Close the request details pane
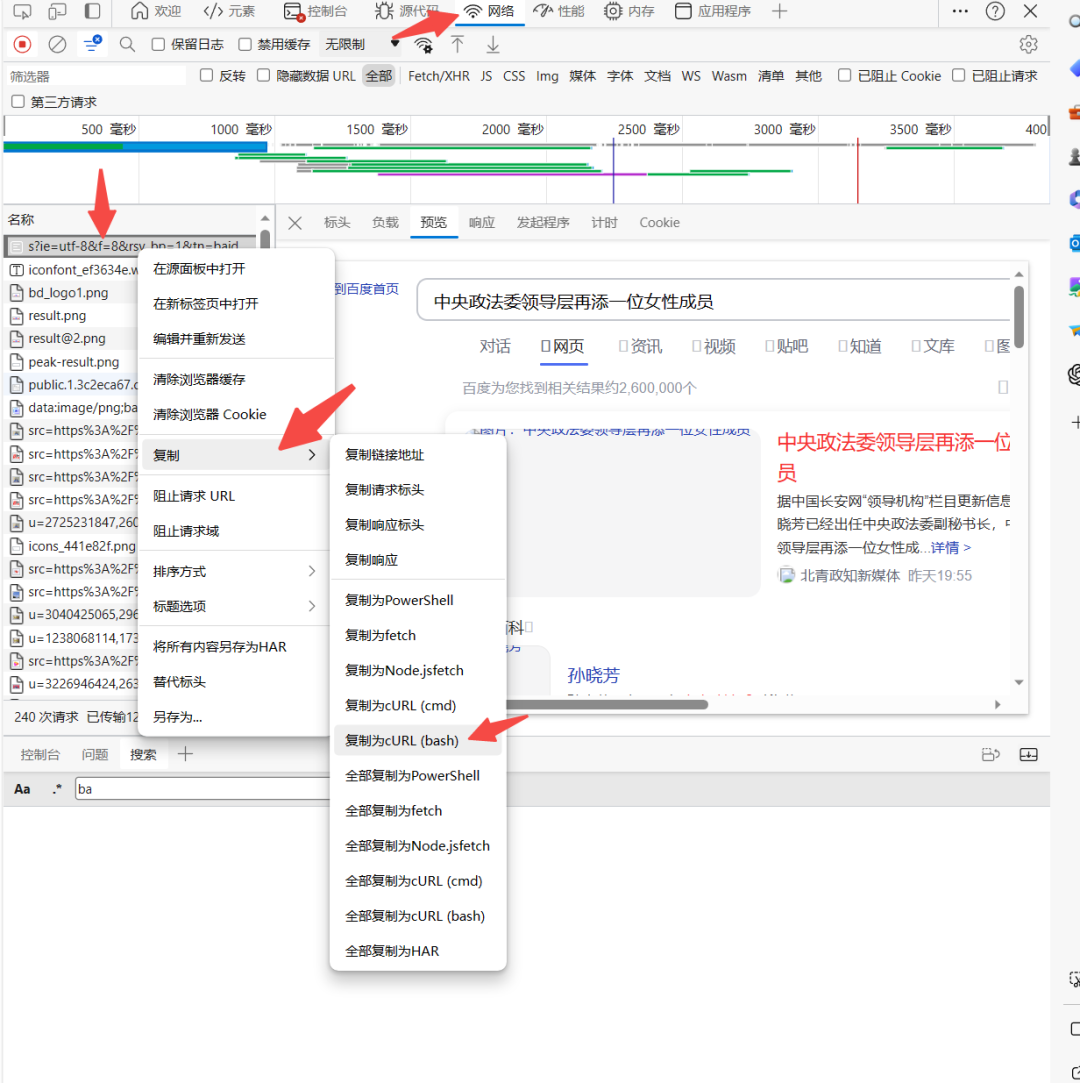This screenshot has height=1083, width=1080. [295, 223]
